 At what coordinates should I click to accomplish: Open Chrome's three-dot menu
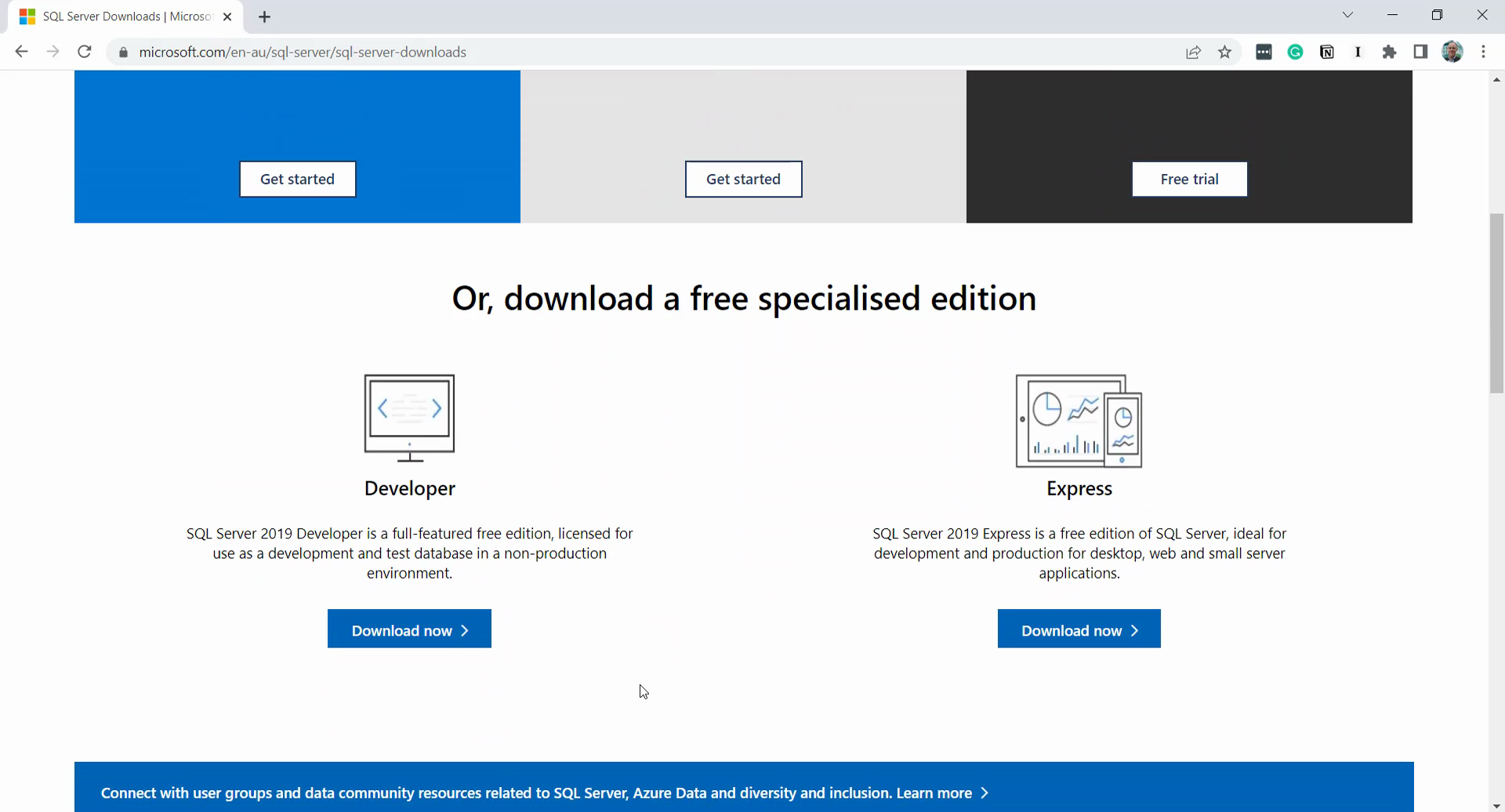pyautogui.click(x=1483, y=52)
